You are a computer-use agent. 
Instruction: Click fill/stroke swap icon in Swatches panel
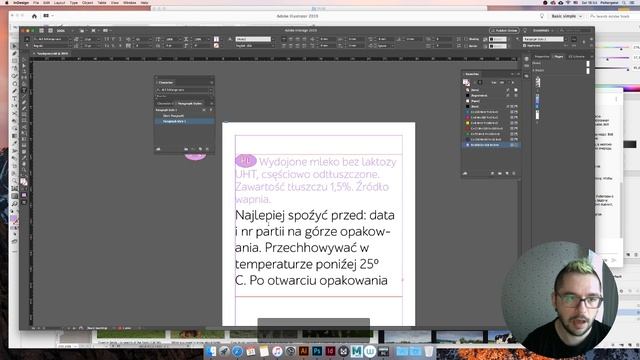click(466, 82)
